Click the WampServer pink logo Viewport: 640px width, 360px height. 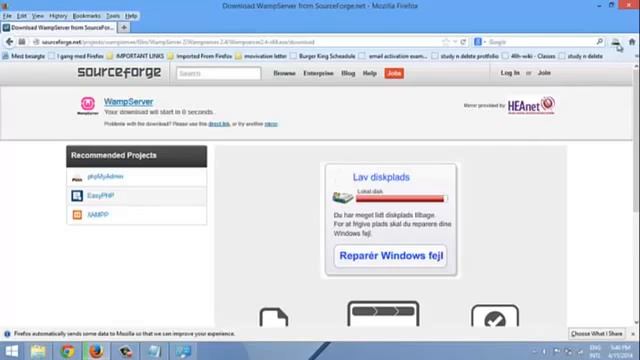(x=88, y=105)
